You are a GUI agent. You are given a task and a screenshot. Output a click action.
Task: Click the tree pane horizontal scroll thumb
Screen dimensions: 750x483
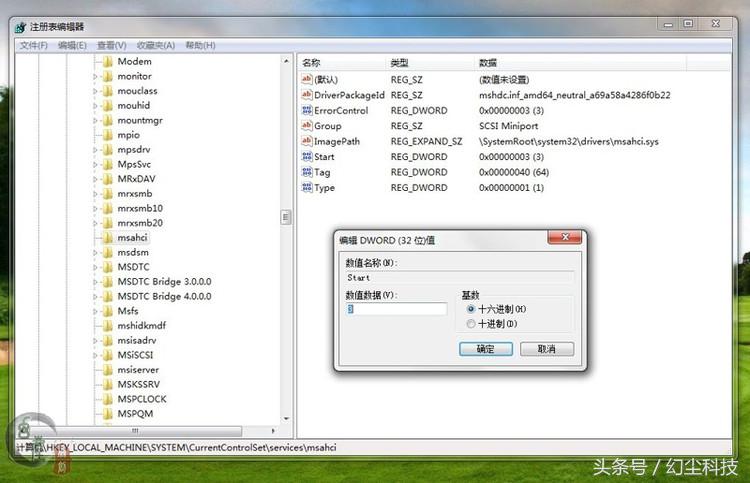pyautogui.click(x=135, y=431)
